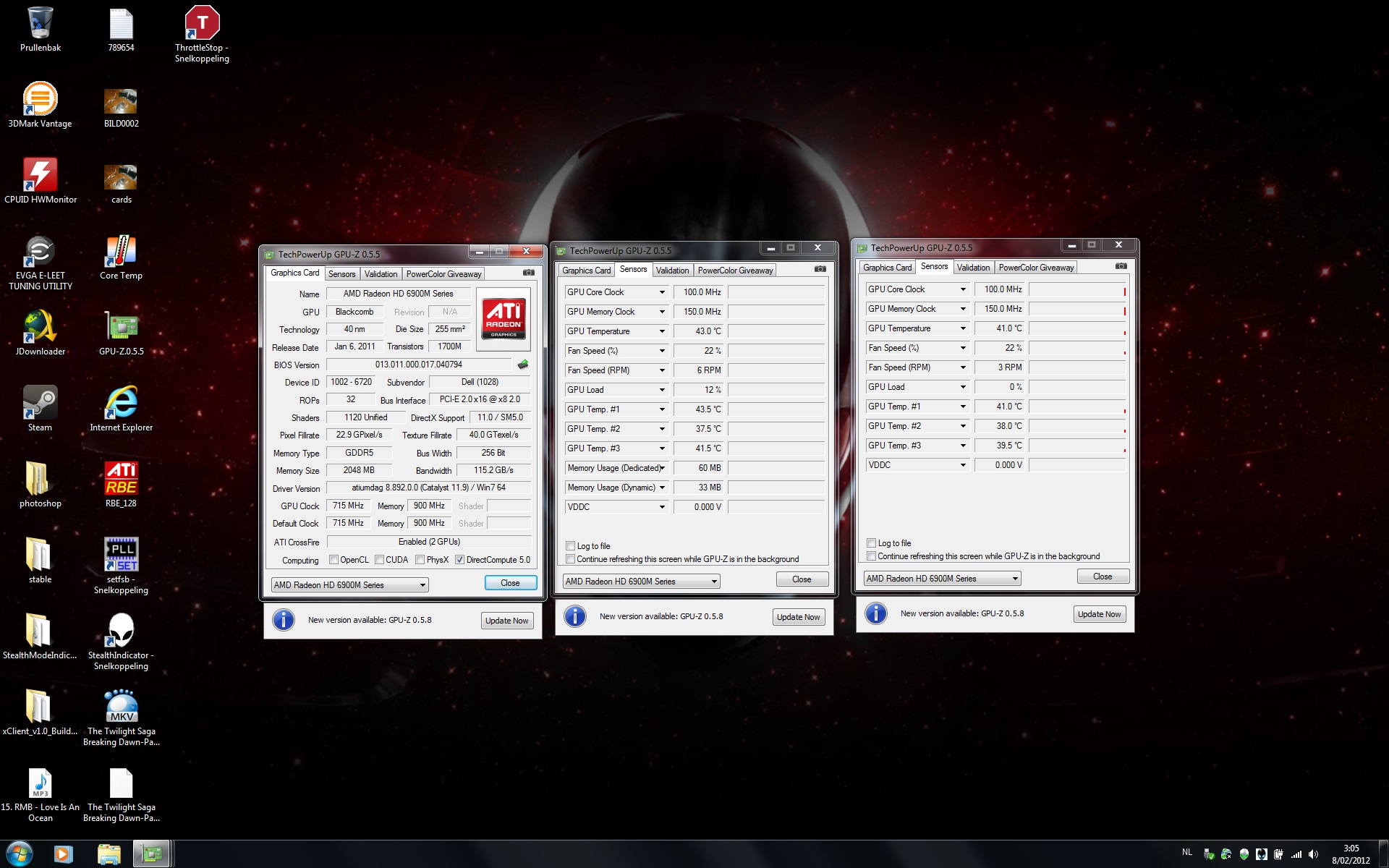1389x868 pixels.
Task: Launch 3DMark Vantage from the desktop
Action: [x=40, y=99]
